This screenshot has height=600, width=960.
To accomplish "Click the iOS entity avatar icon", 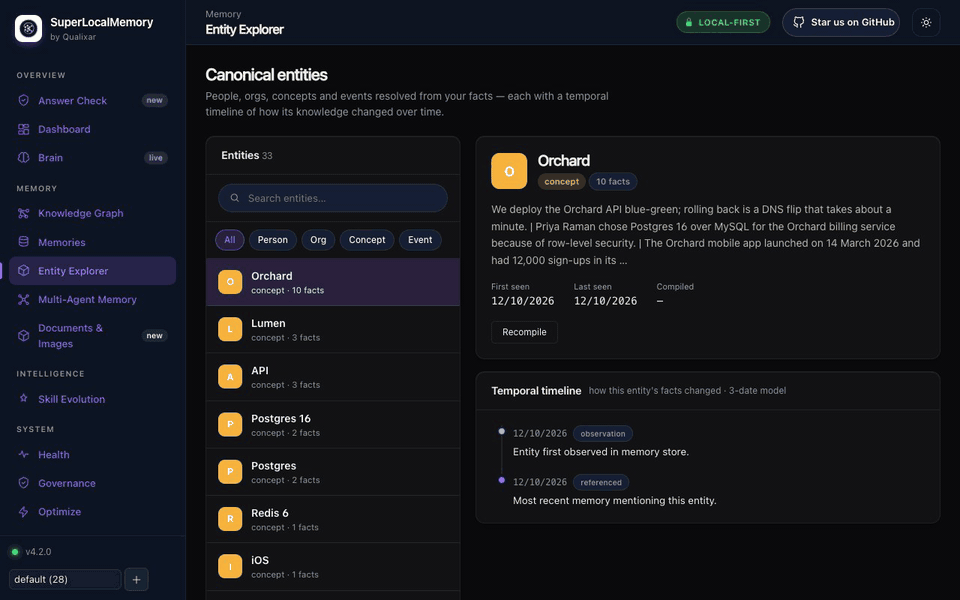I will pyautogui.click(x=230, y=566).
